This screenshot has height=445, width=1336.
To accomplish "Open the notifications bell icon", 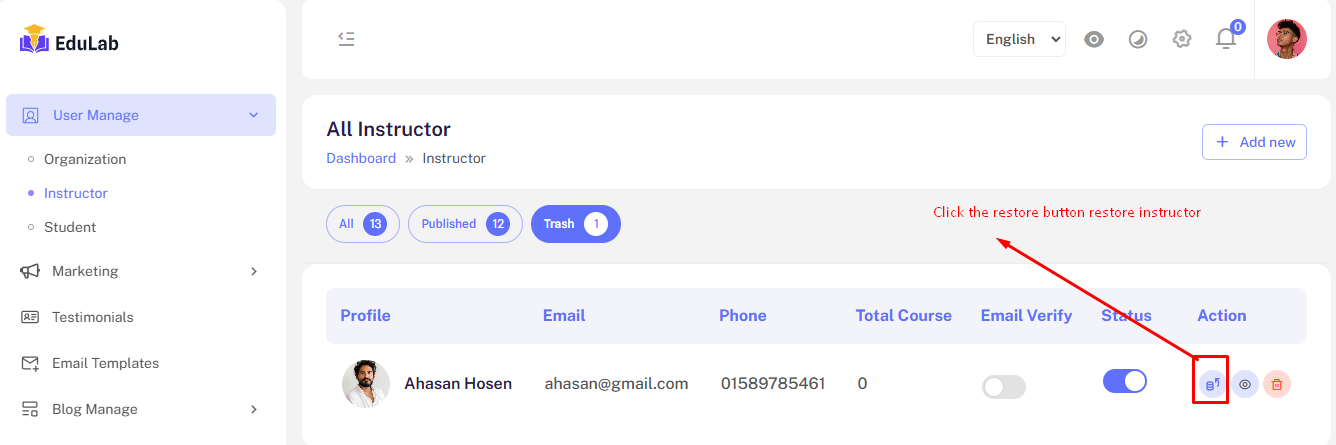I will [x=1226, y=39].
